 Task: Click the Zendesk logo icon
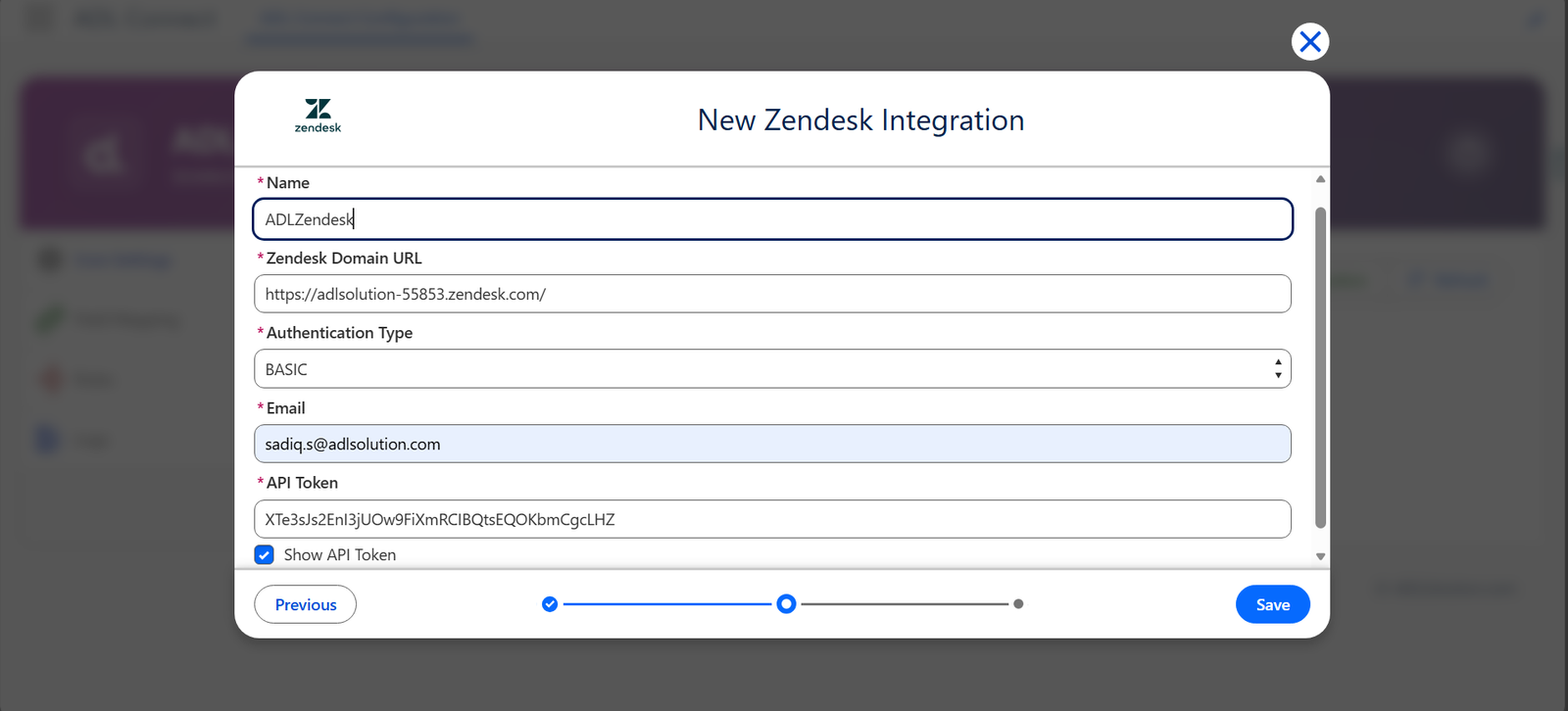(318, 116)
